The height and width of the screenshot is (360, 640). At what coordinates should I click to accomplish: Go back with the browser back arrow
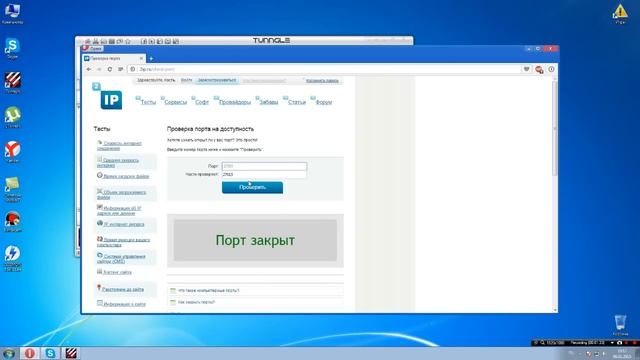pos(89,69)
